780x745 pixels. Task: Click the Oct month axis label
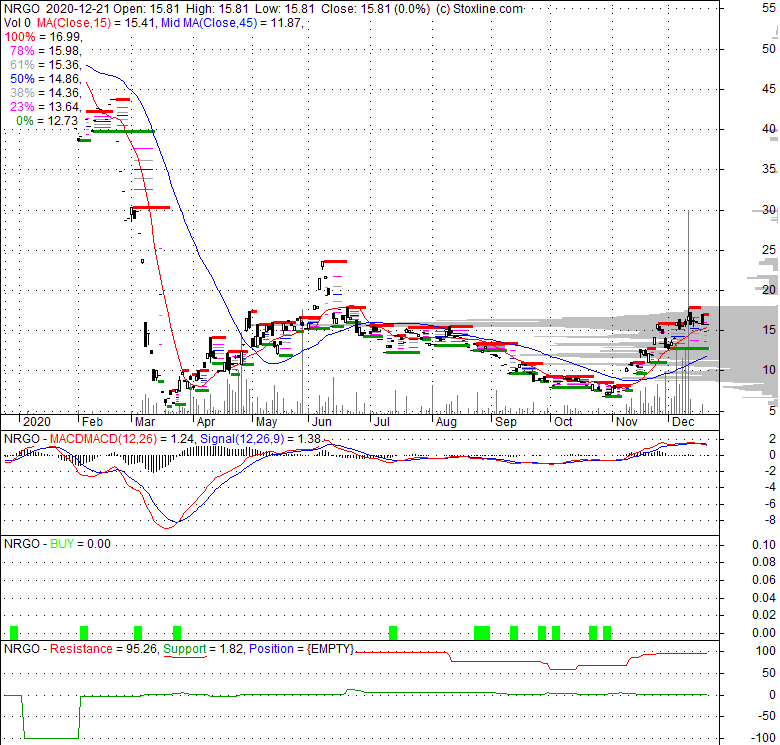pyautogui.click(x=563, y=422)
